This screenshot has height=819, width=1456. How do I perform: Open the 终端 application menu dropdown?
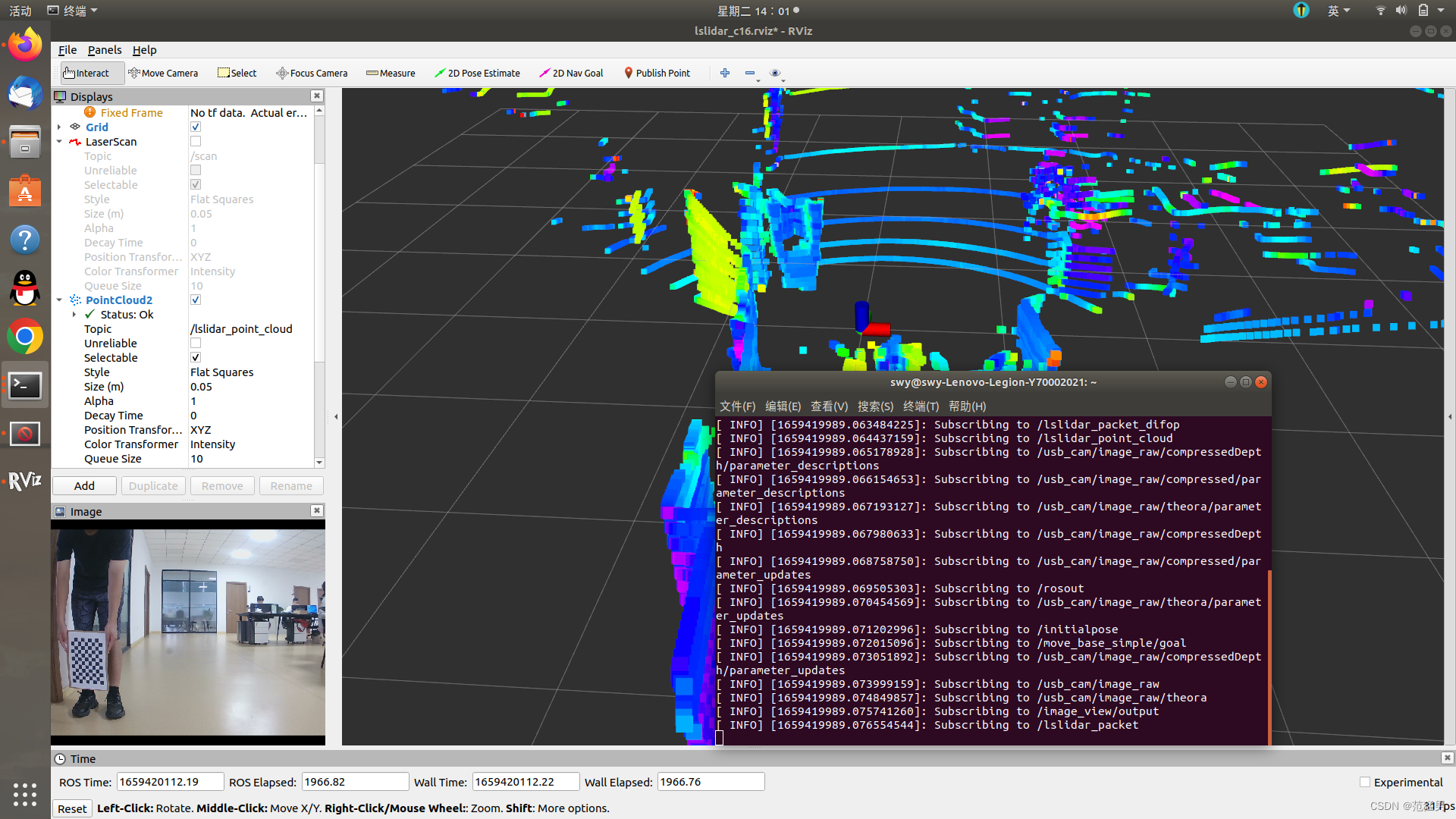73,11
